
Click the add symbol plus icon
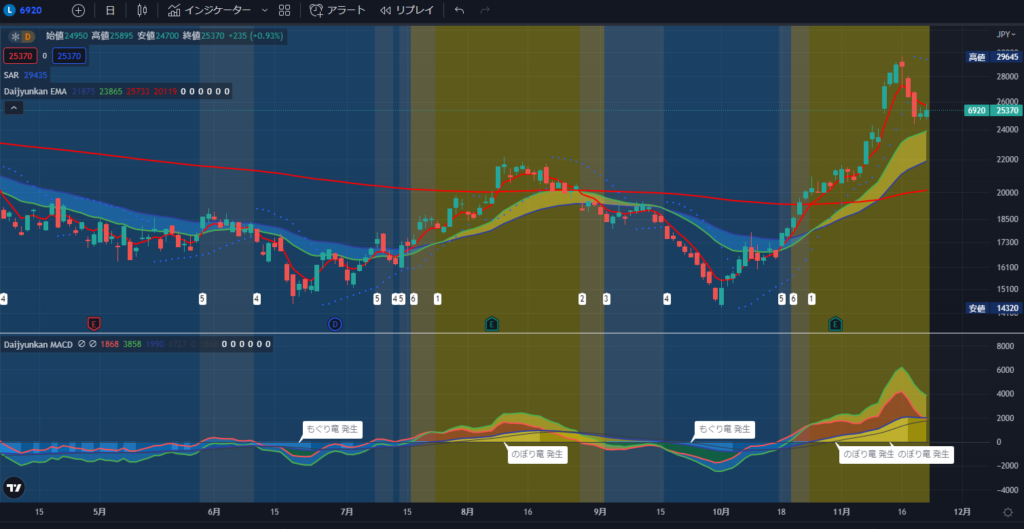(78, 10)
